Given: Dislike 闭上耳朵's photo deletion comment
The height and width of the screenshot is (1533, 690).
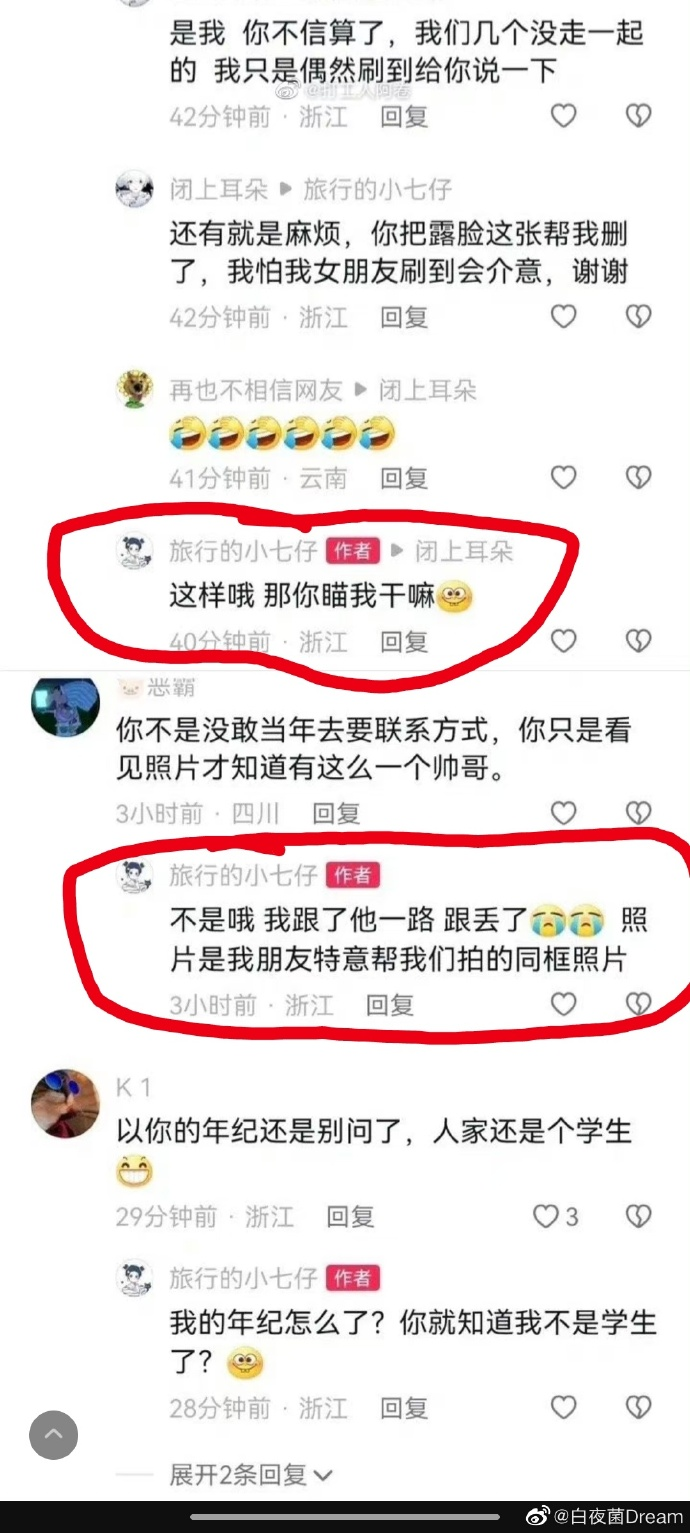Looking at the screenshot, I should [638, 317].
